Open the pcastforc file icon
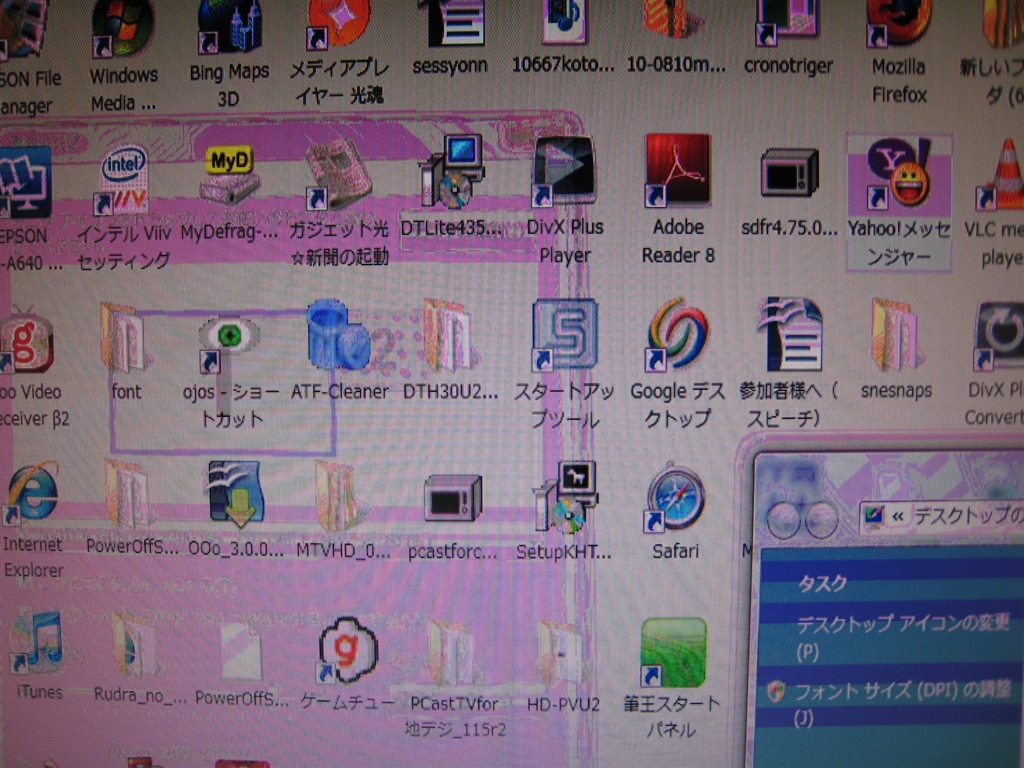The width and height of the screenshot is (1024, 768). point(452,498)
